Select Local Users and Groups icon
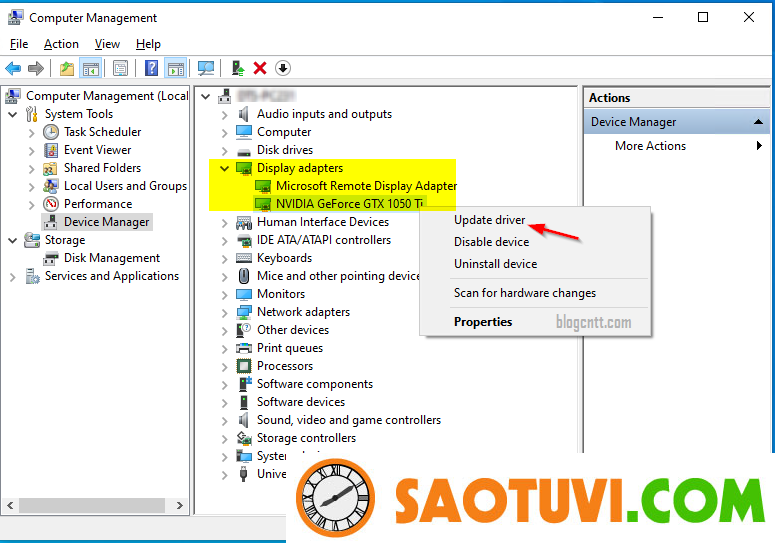The height and width of the screenshot is (543, 775). coord(51,186)
